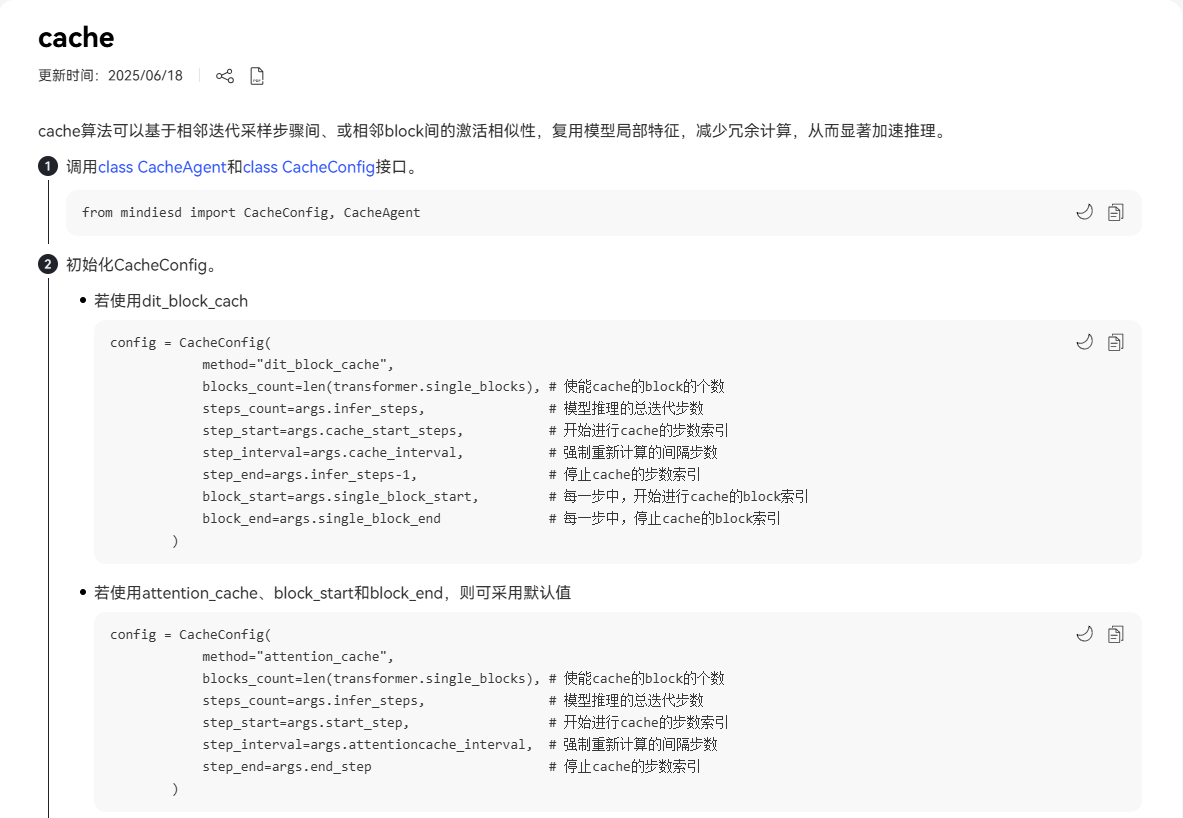Click the line step_interval=args.cache_interval
Image resolution: width=1183 pixels, height=818 pixels.
coord(333,452)
